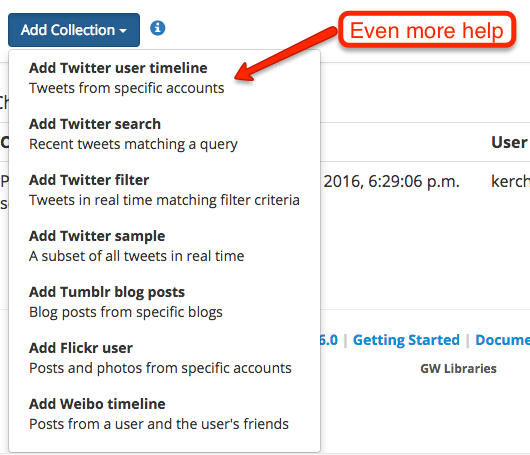Click the caret on Add Collection
Image resolution: width=530 pixels, height=455 pixels.
click(123, 31)
